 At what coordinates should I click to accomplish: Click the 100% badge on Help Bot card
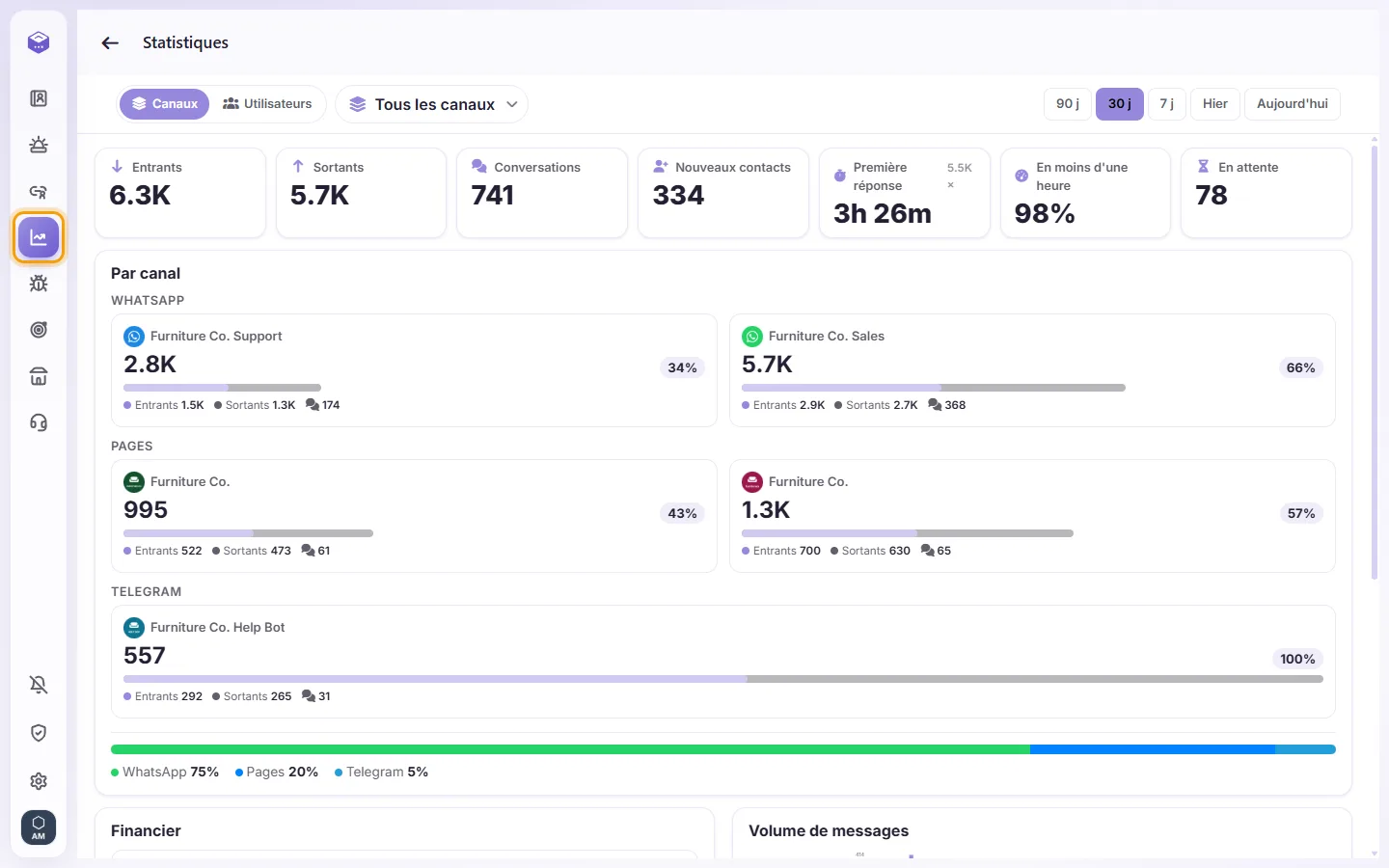(x=1297, y=659)
